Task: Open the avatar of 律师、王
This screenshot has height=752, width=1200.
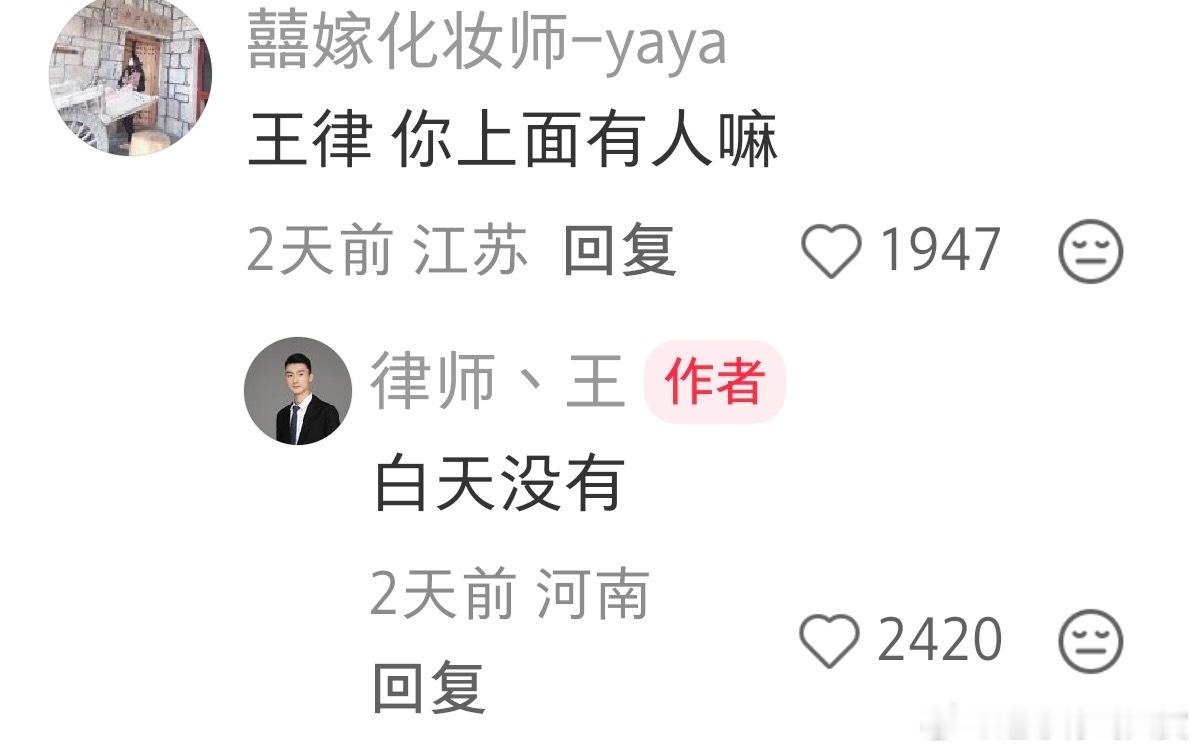Action: (298, 391)
